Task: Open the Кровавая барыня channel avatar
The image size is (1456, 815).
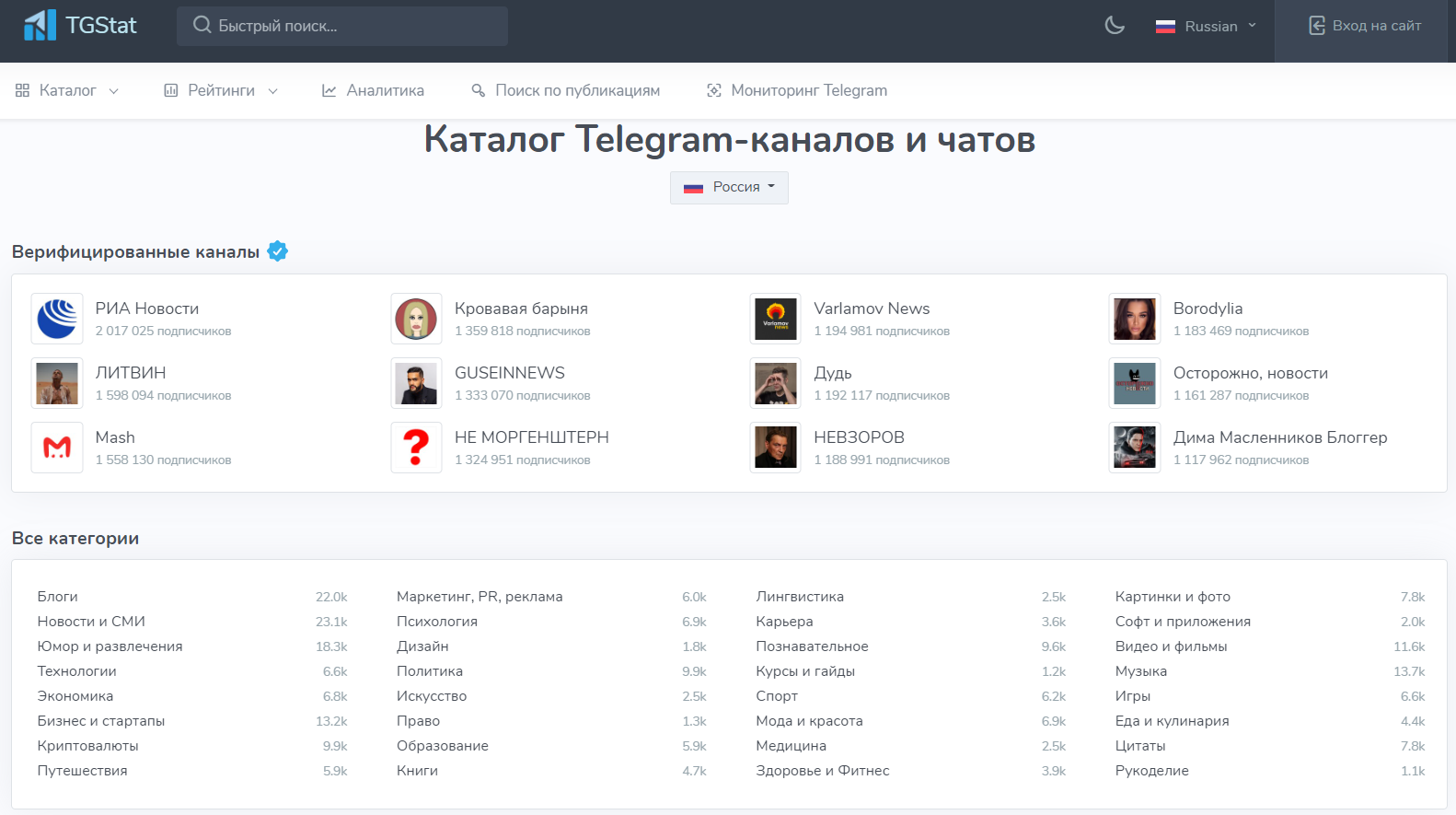Action: pos(416,319)
